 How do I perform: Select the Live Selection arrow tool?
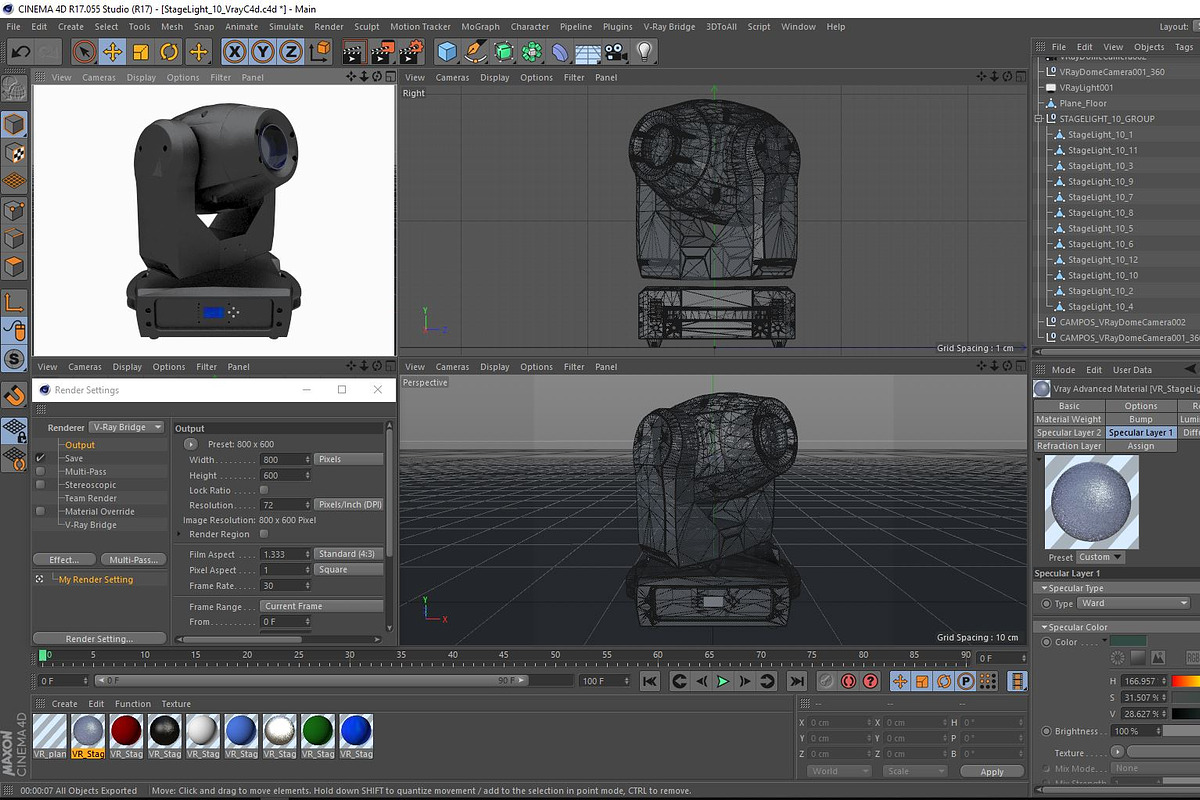tap(85, 51)
